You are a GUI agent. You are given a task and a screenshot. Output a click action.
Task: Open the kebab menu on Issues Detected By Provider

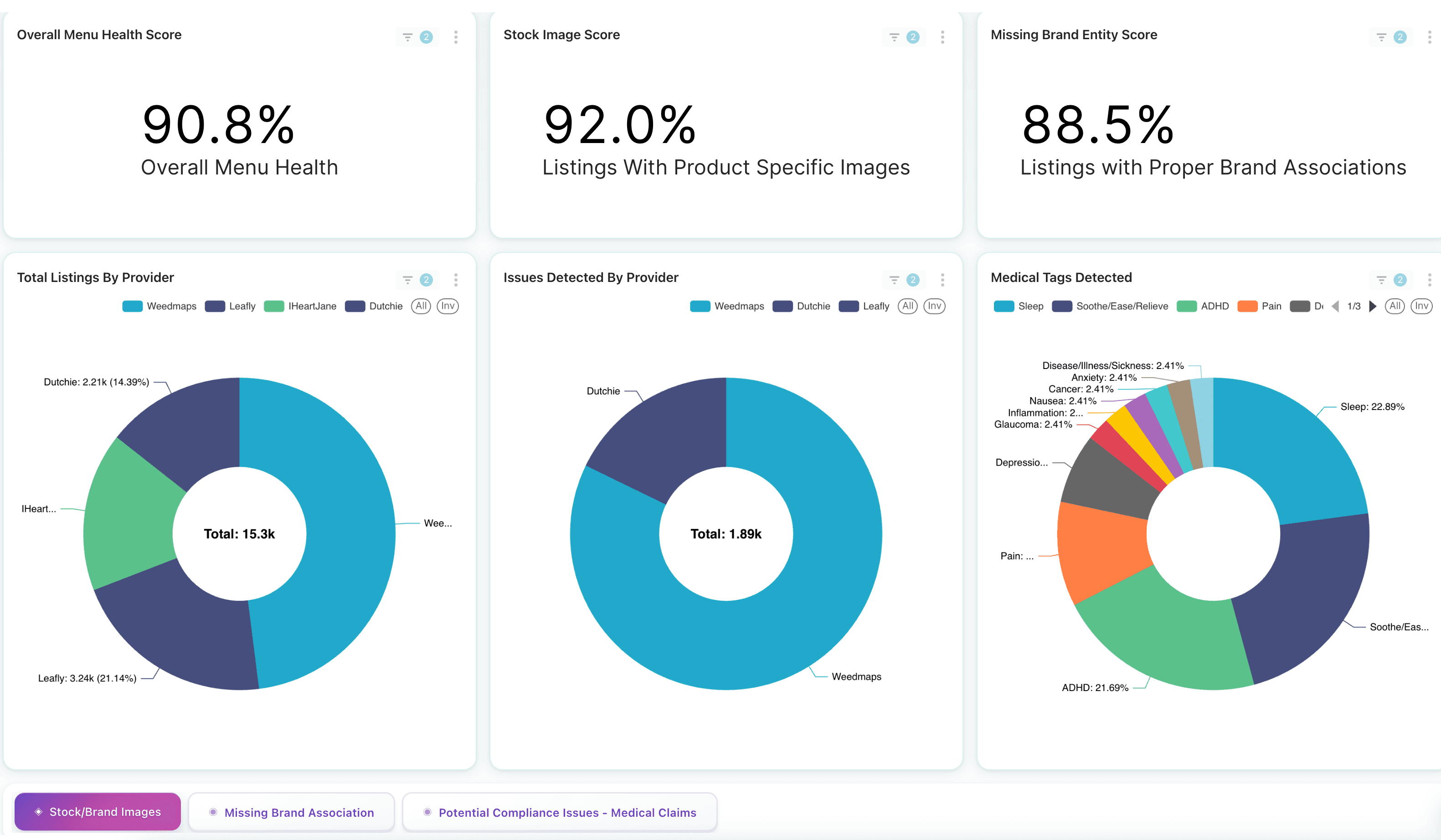(x=942, y=280)
